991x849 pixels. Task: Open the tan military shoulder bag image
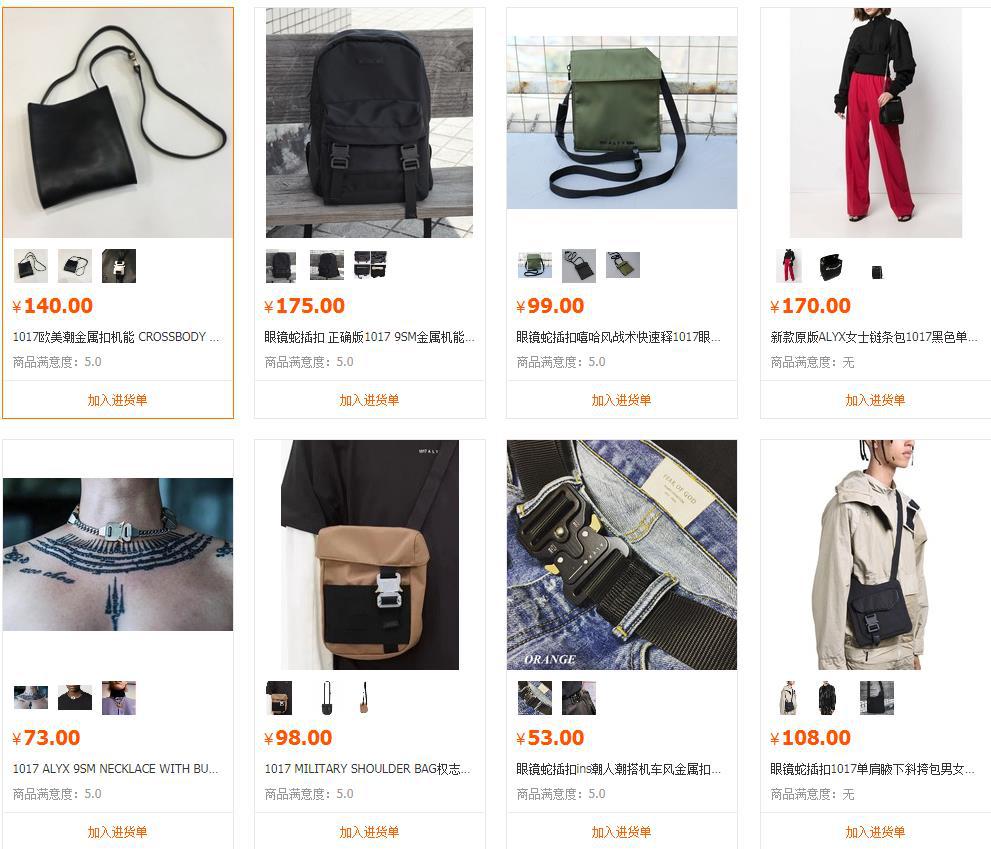click(x=370, y=555)
